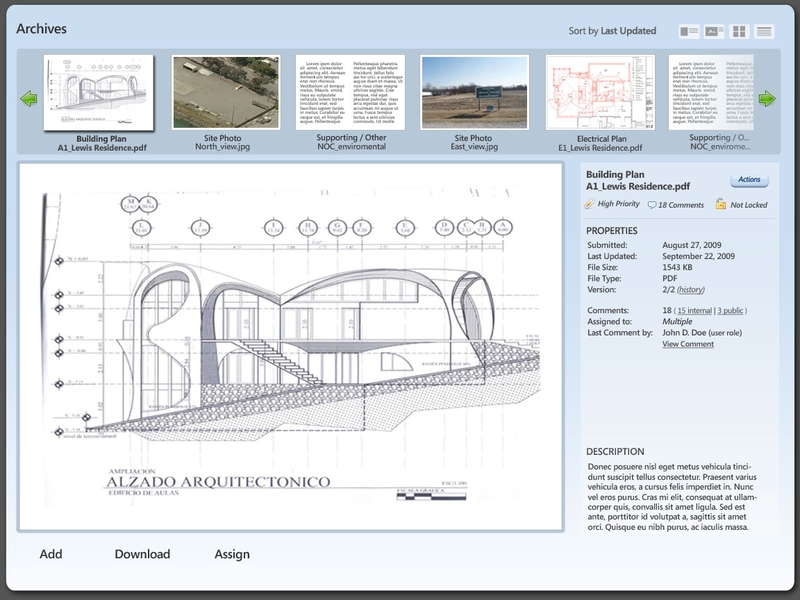
Task: Click the Assign button
Action: [x=232, y=555]
